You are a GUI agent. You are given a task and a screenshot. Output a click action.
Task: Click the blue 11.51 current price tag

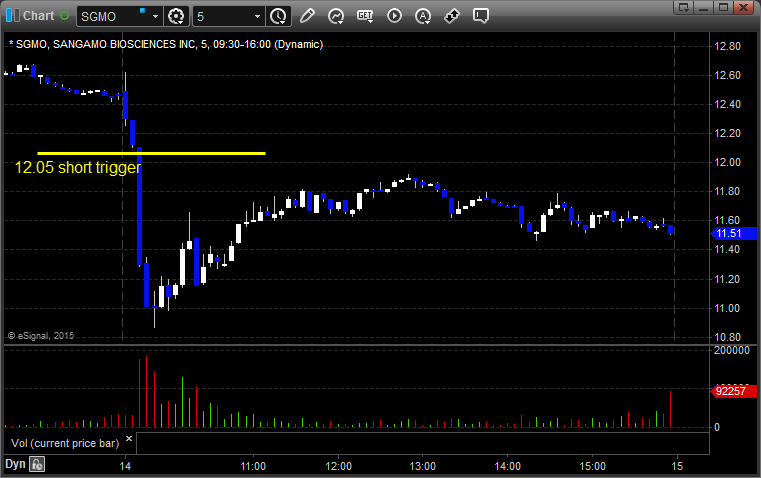click(733, 233)
